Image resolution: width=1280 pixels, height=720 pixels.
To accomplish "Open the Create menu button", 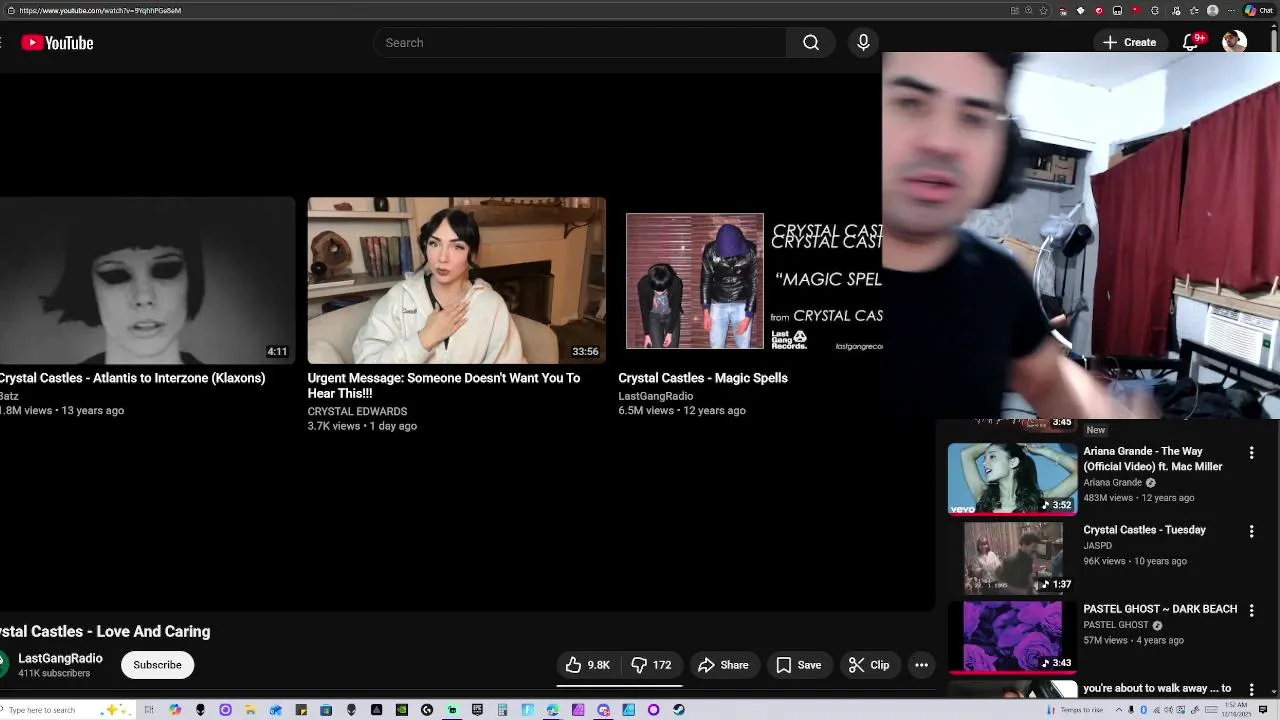I will pos(1129,42).
